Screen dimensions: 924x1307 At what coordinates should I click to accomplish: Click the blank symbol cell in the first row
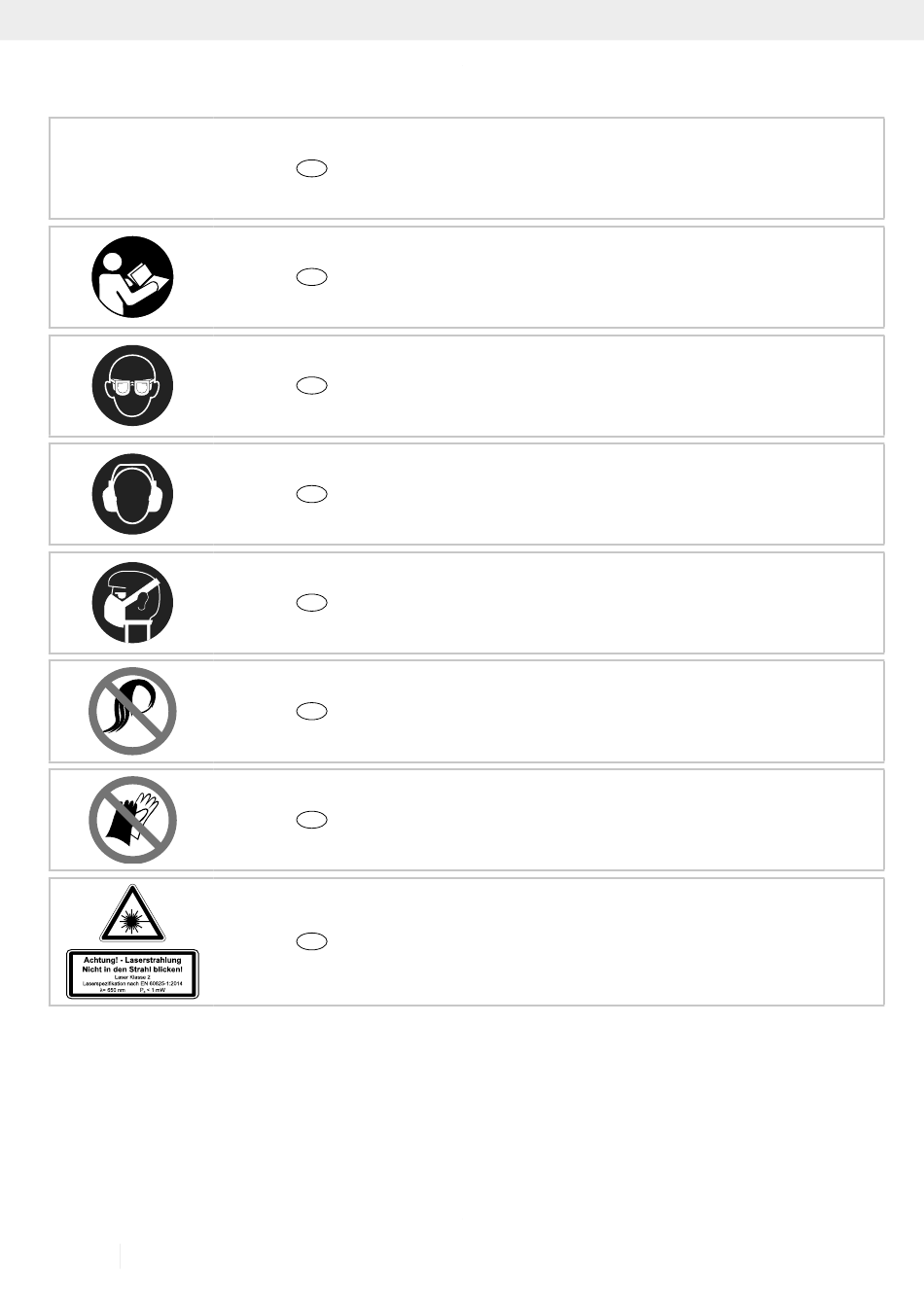pos(133,168)
